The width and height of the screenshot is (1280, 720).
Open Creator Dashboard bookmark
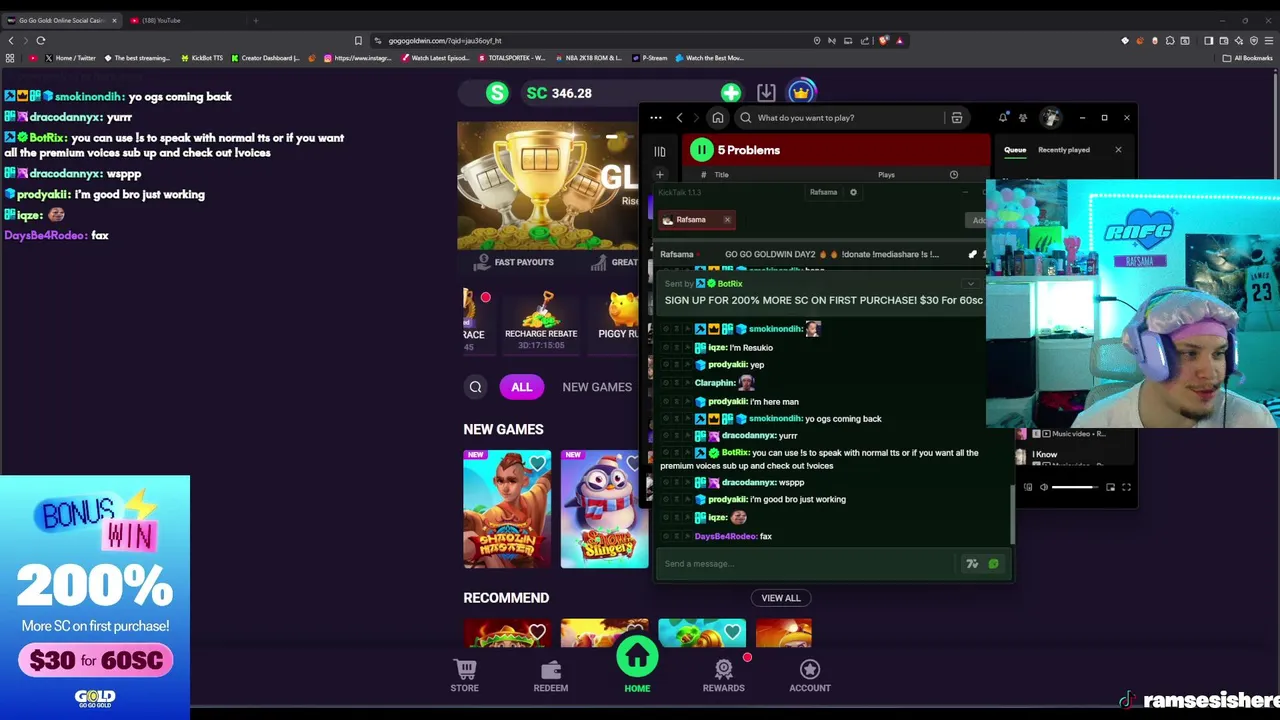265,58
